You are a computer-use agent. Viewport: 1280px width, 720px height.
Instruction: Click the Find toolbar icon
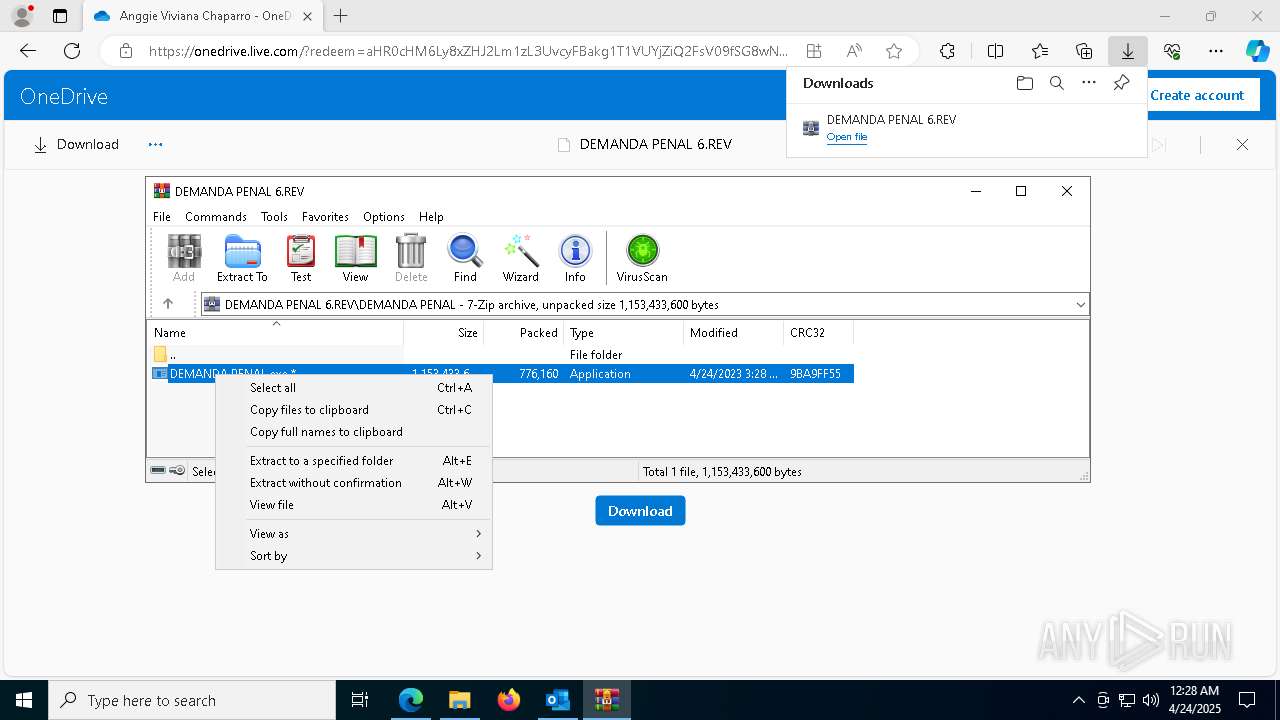[x=465, y=258]
